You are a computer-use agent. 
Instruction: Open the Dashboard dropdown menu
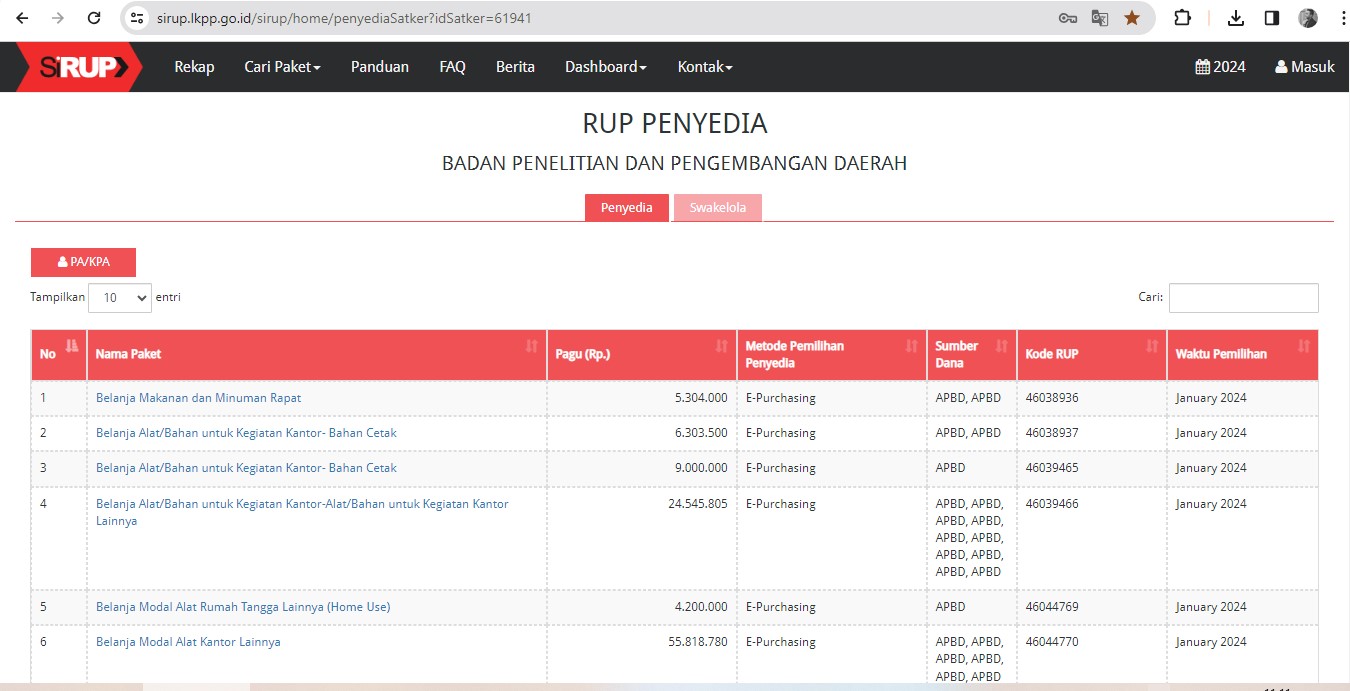pyautogui.click(x=605, y=67)
